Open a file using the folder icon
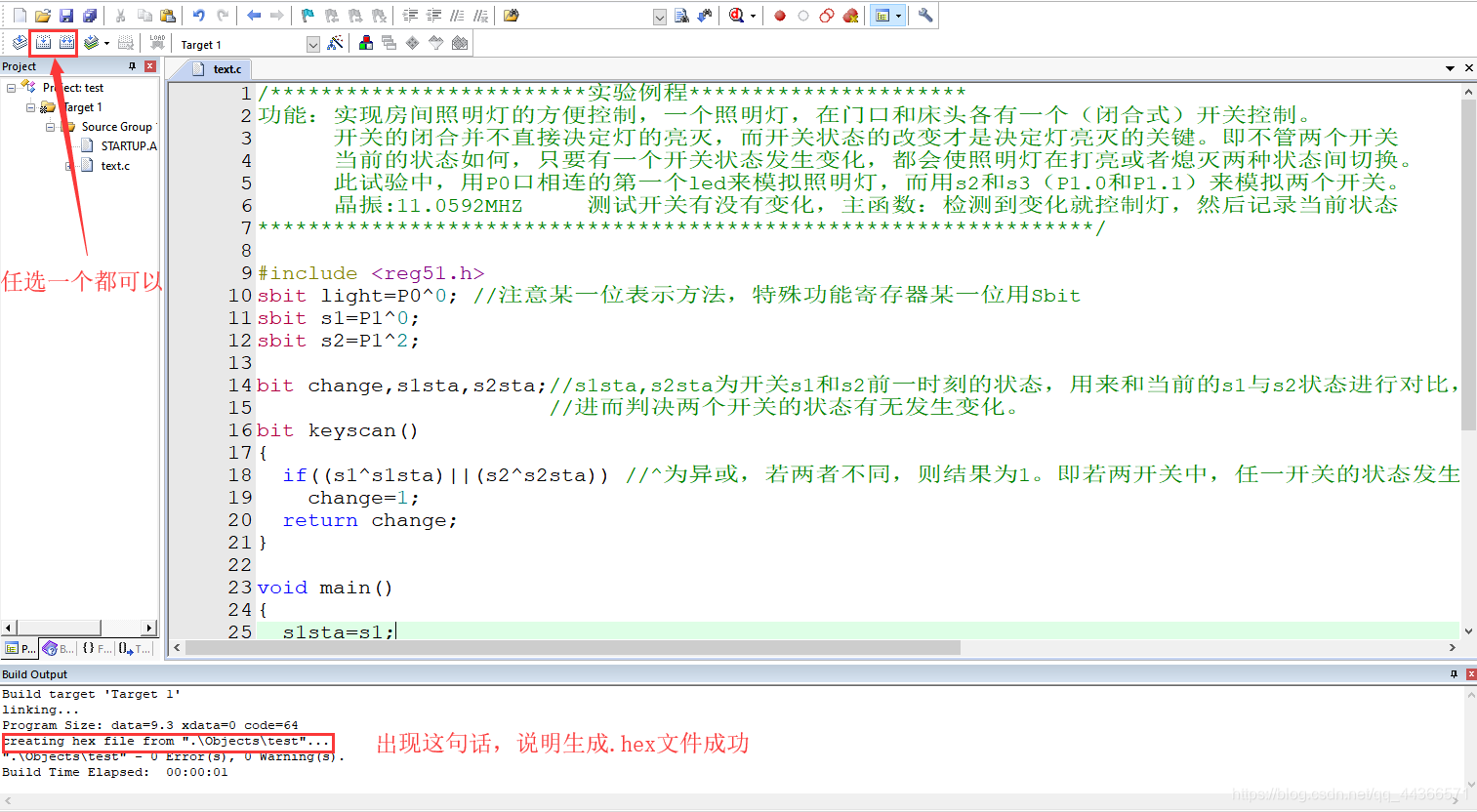 [x=43, y=16]
